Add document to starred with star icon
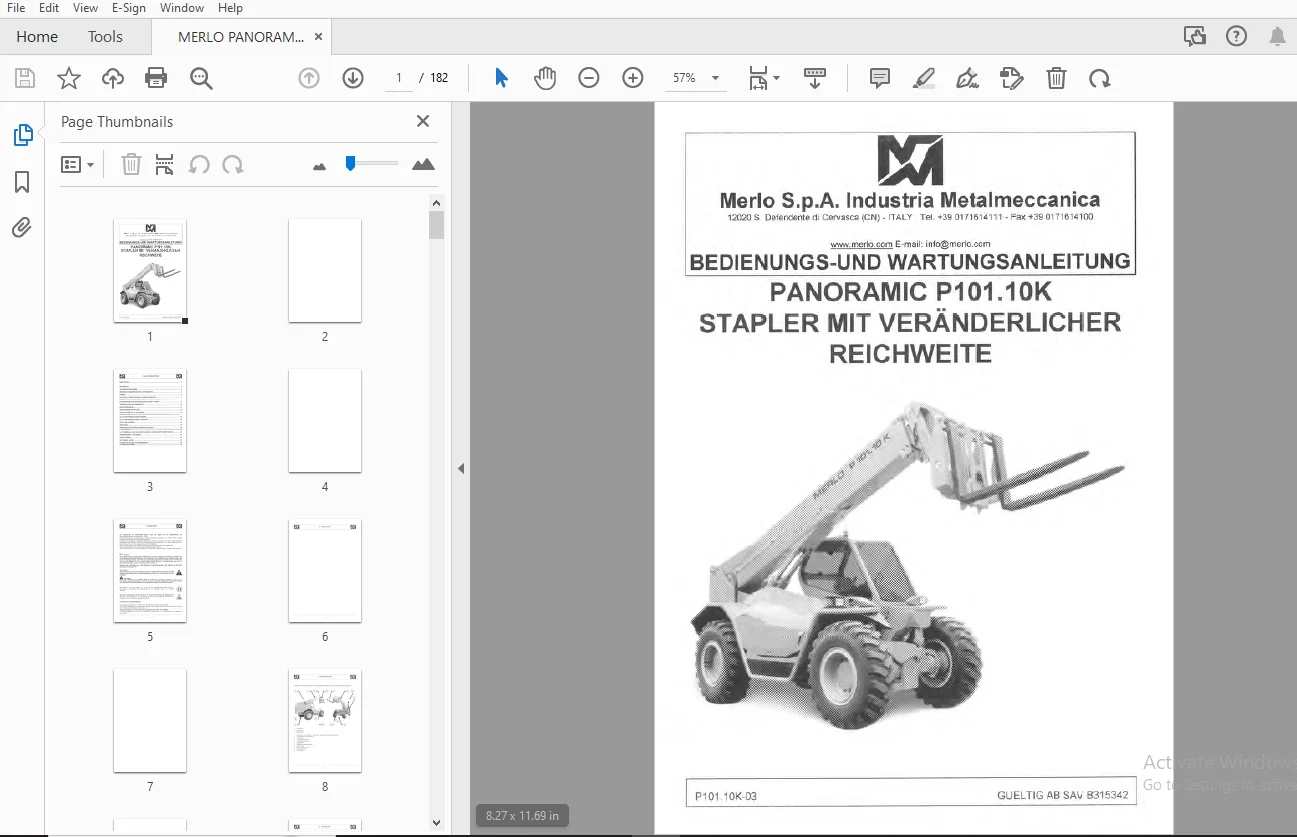Image resolution: width=1297 pixels, height=837 pixels. (x=69, y=78)
